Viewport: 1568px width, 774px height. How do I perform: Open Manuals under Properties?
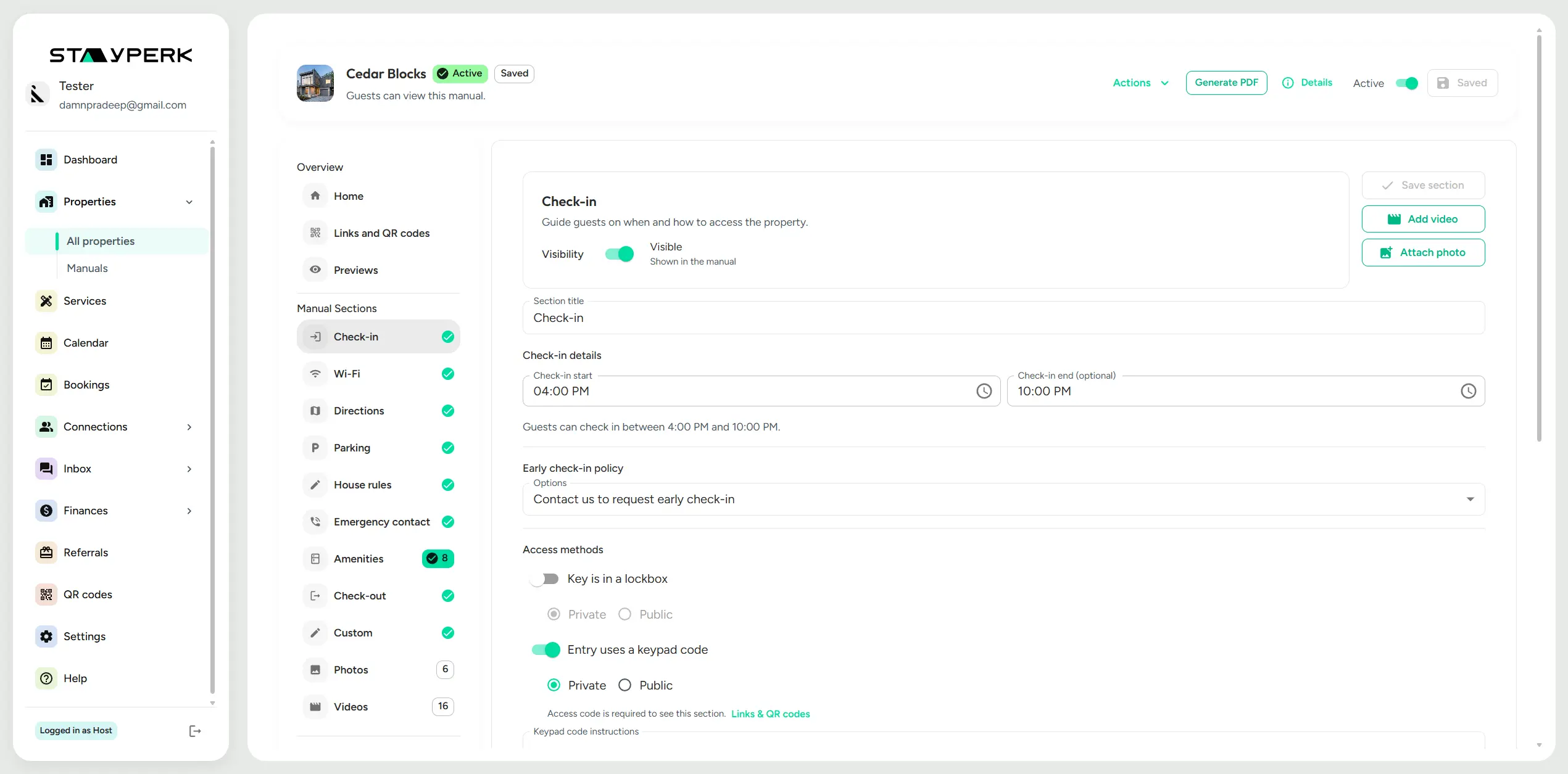[87, 268]
